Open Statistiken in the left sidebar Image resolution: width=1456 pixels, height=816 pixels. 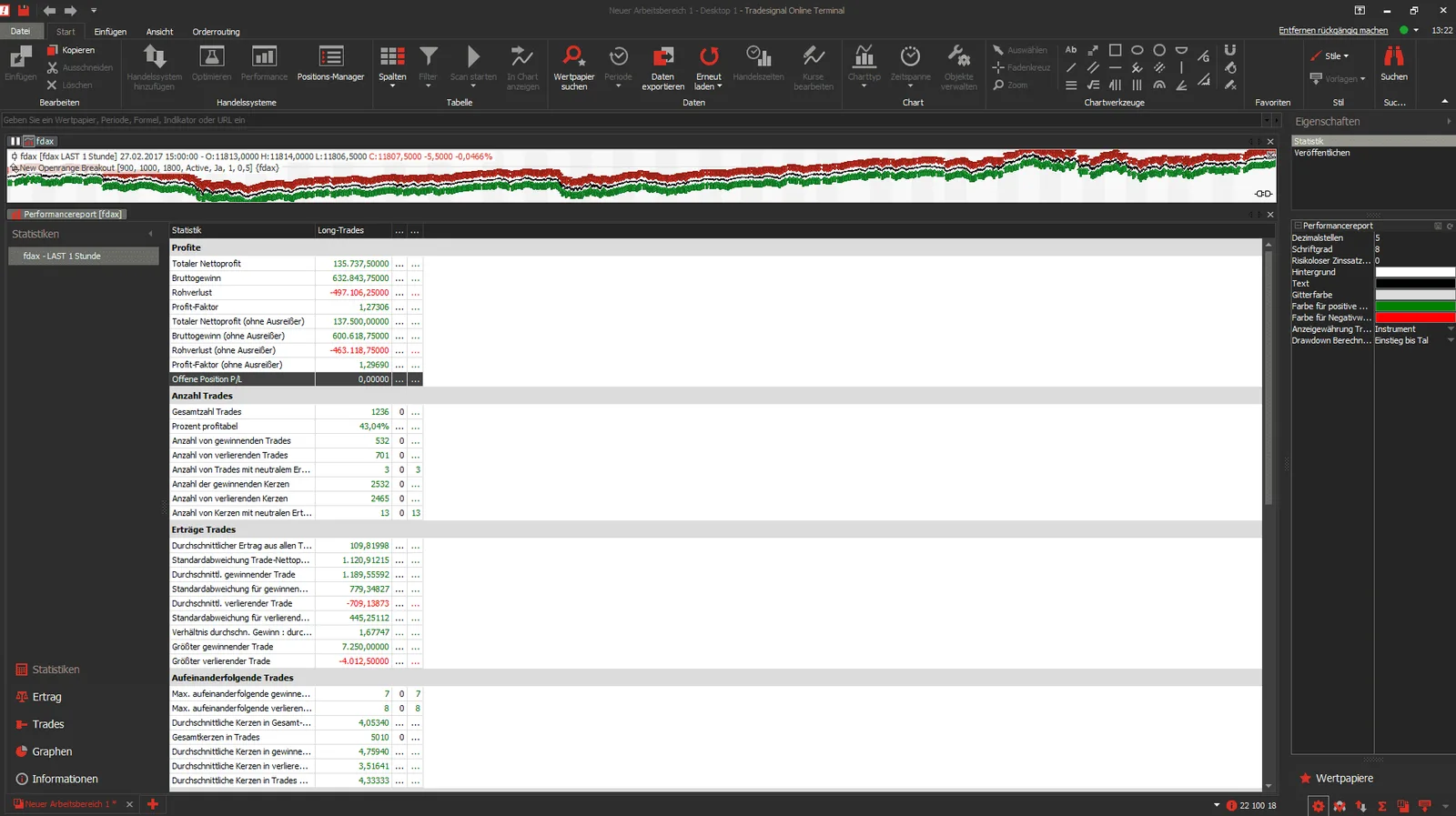click(47, 670)
